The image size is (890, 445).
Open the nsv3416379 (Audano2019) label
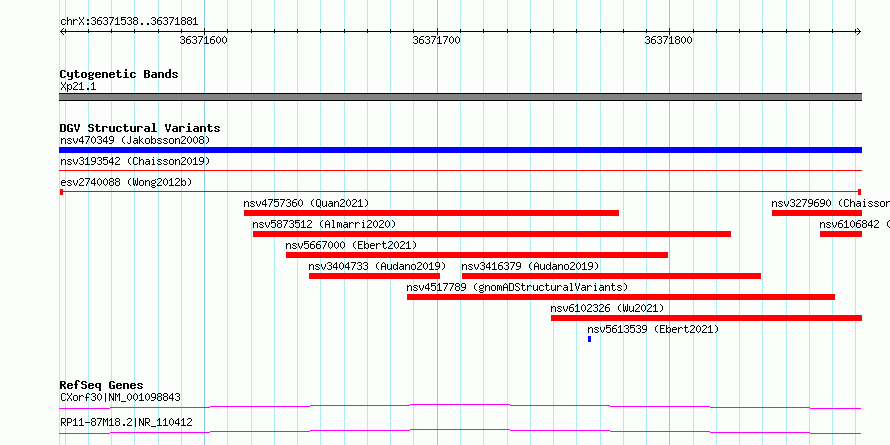pyautogui.click(x=531, y=266)
